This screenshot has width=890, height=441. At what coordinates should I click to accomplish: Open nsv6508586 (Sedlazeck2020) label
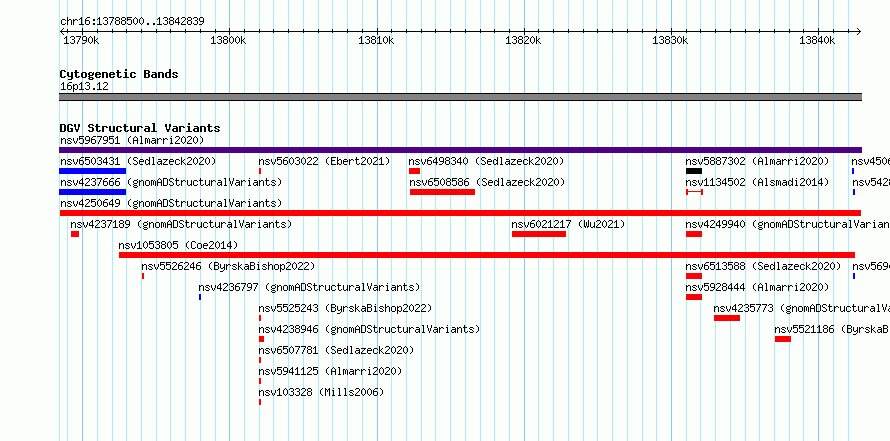488,182
